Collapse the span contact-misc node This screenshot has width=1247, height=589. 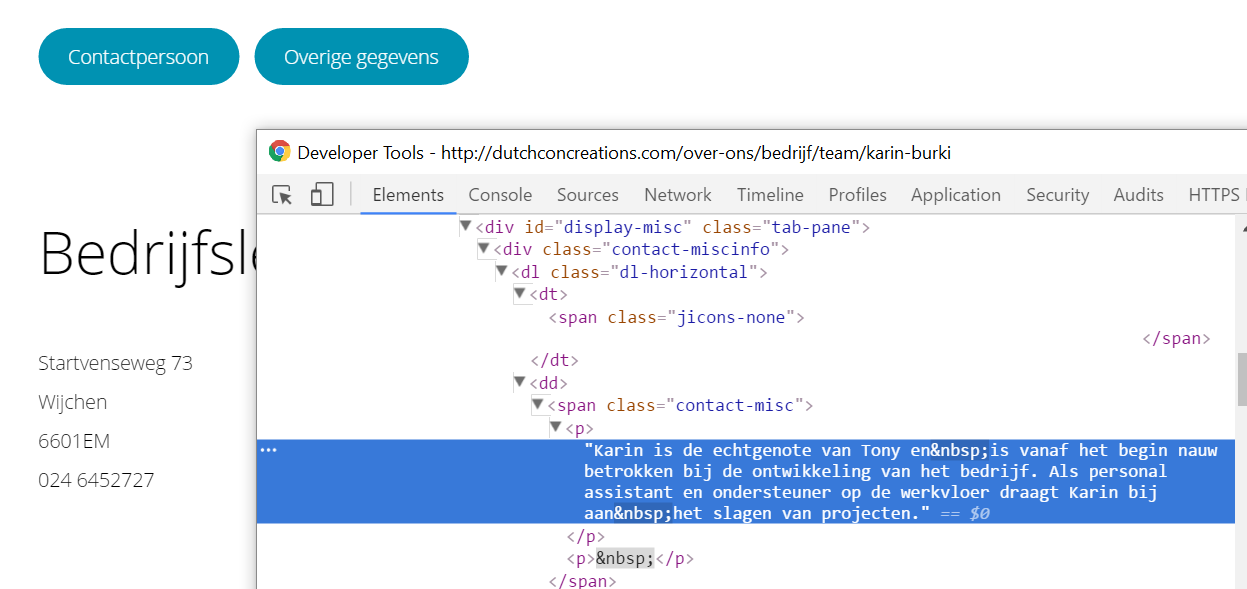coord(538,405)
